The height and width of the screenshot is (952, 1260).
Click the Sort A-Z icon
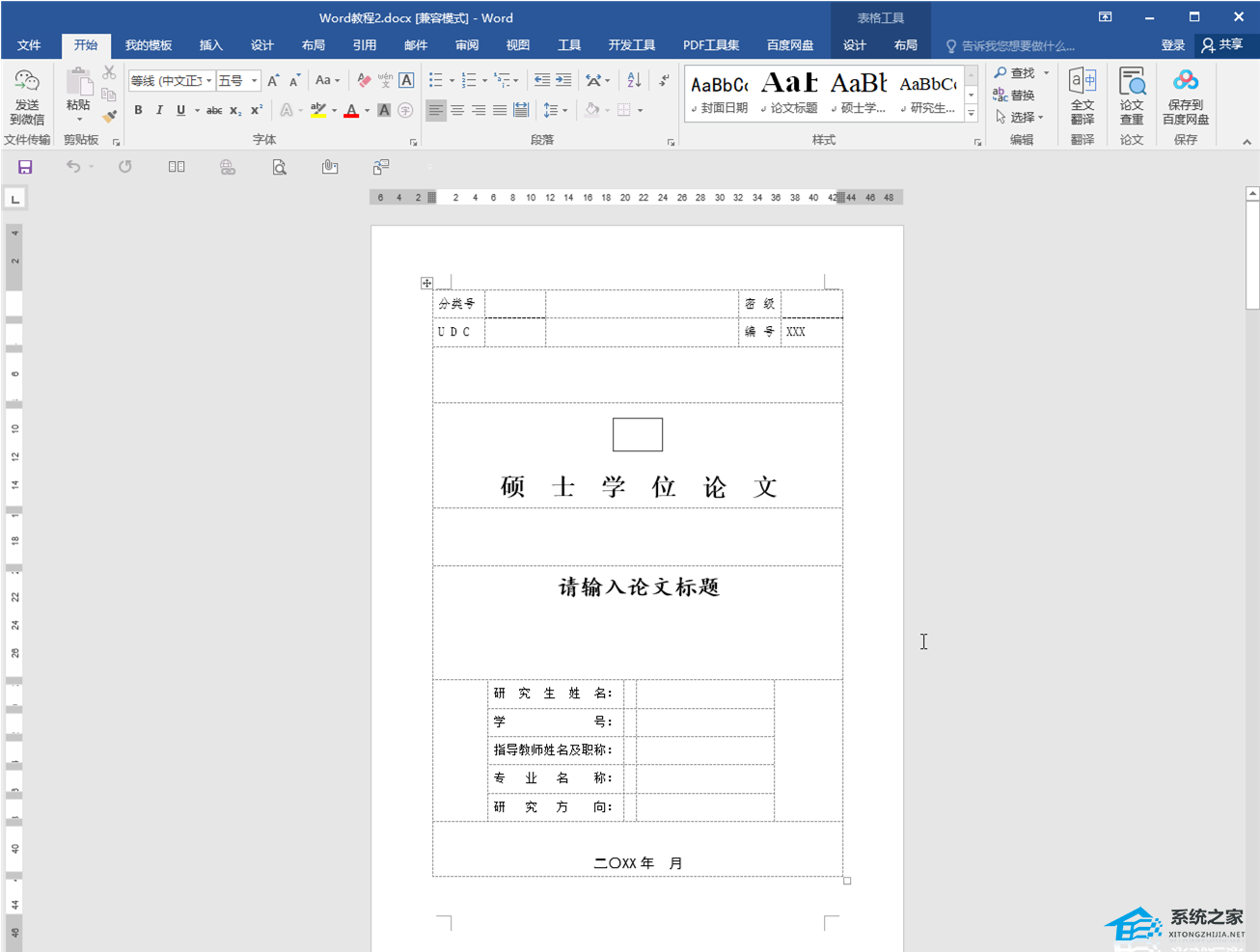coord(634,81)
